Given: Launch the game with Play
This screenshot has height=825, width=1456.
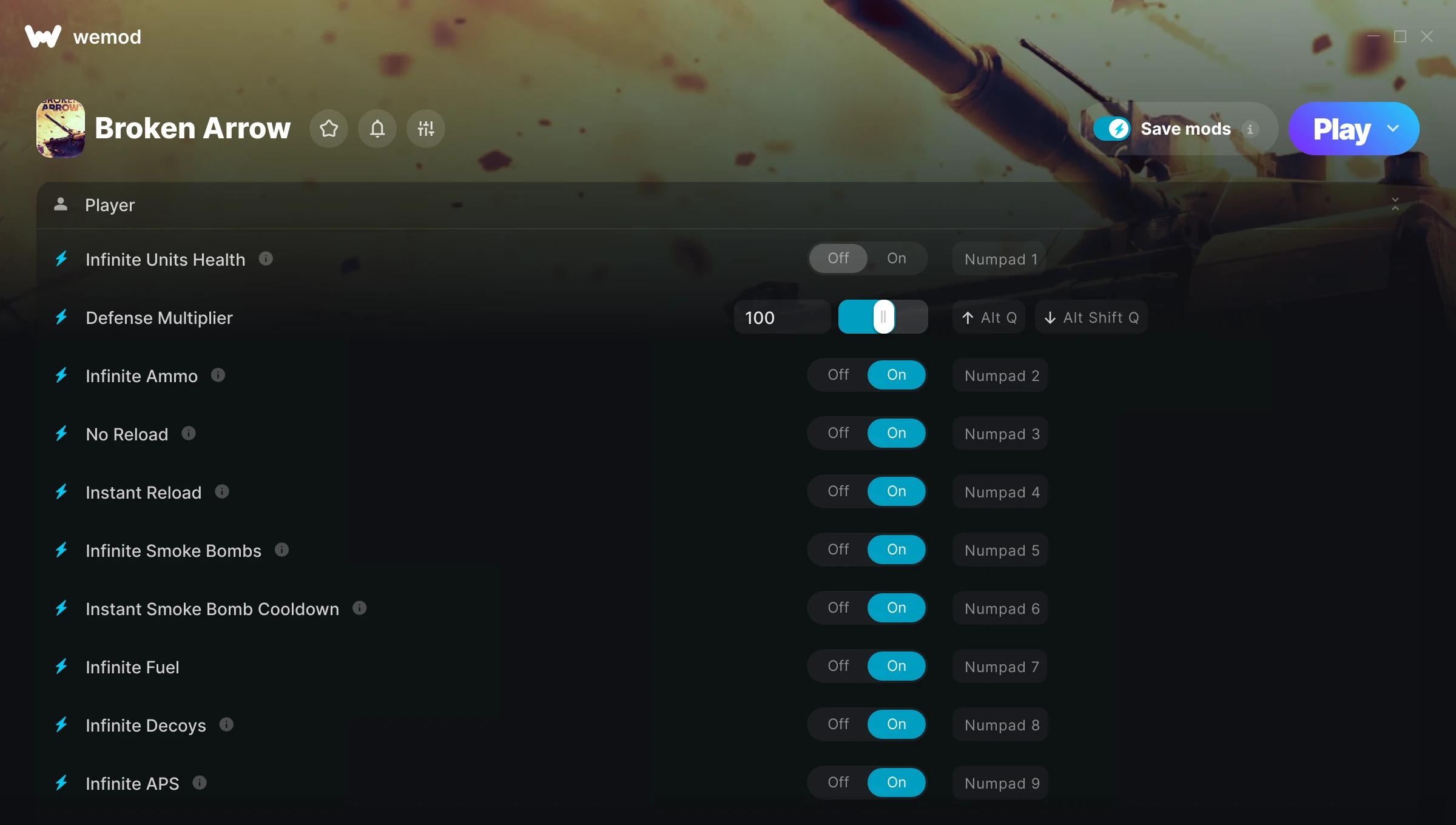Looking at the screenshot, I should 1341,129.
